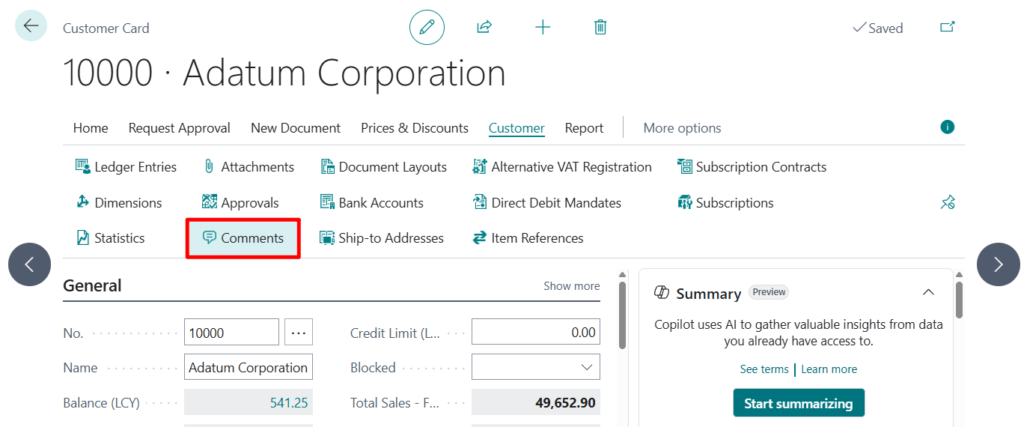Click the Share icon in header
Viewport: 1024px width, 427px height.
[484, 27]
